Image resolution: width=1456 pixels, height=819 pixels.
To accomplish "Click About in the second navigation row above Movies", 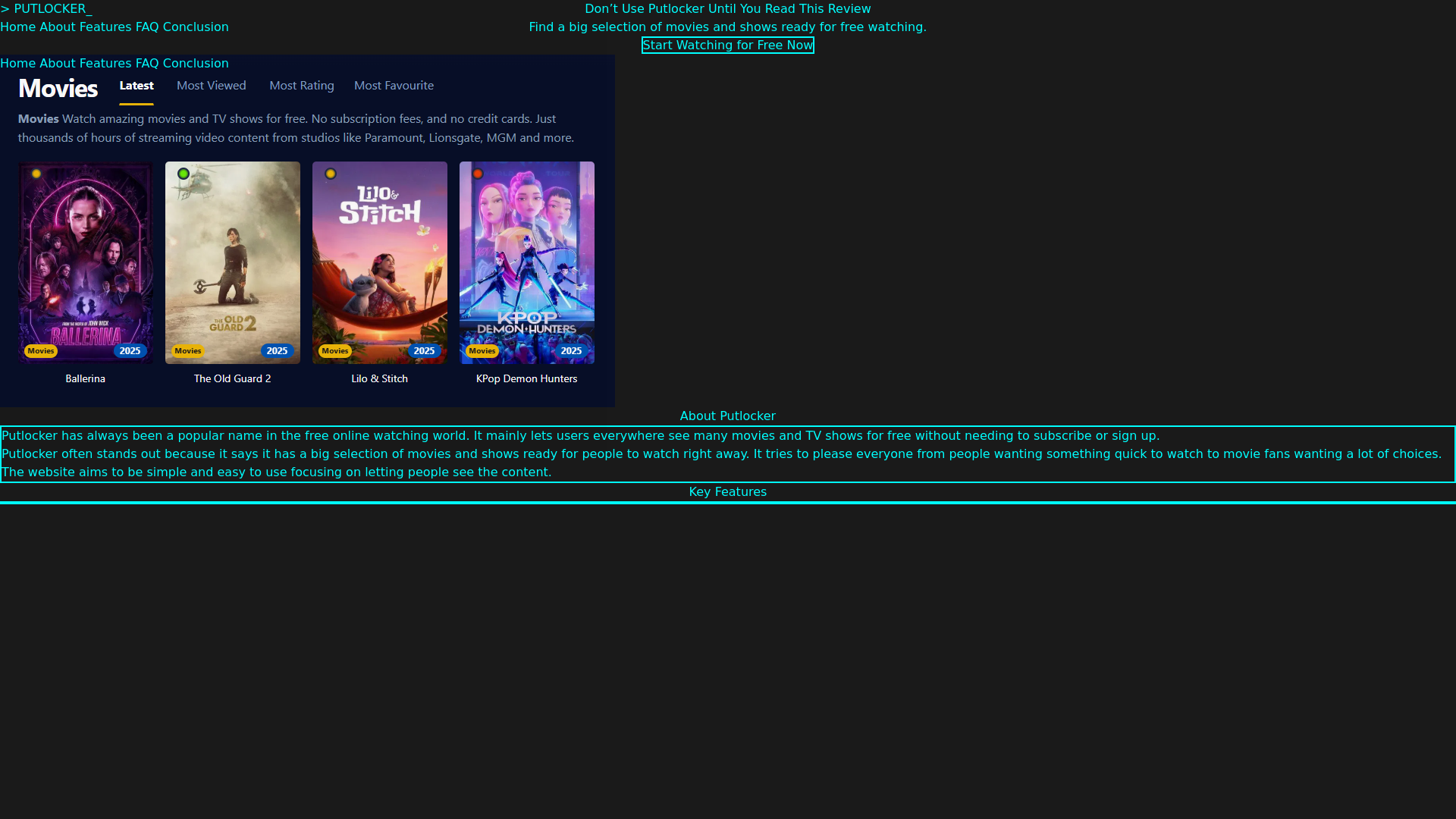I will coord(58,64).
